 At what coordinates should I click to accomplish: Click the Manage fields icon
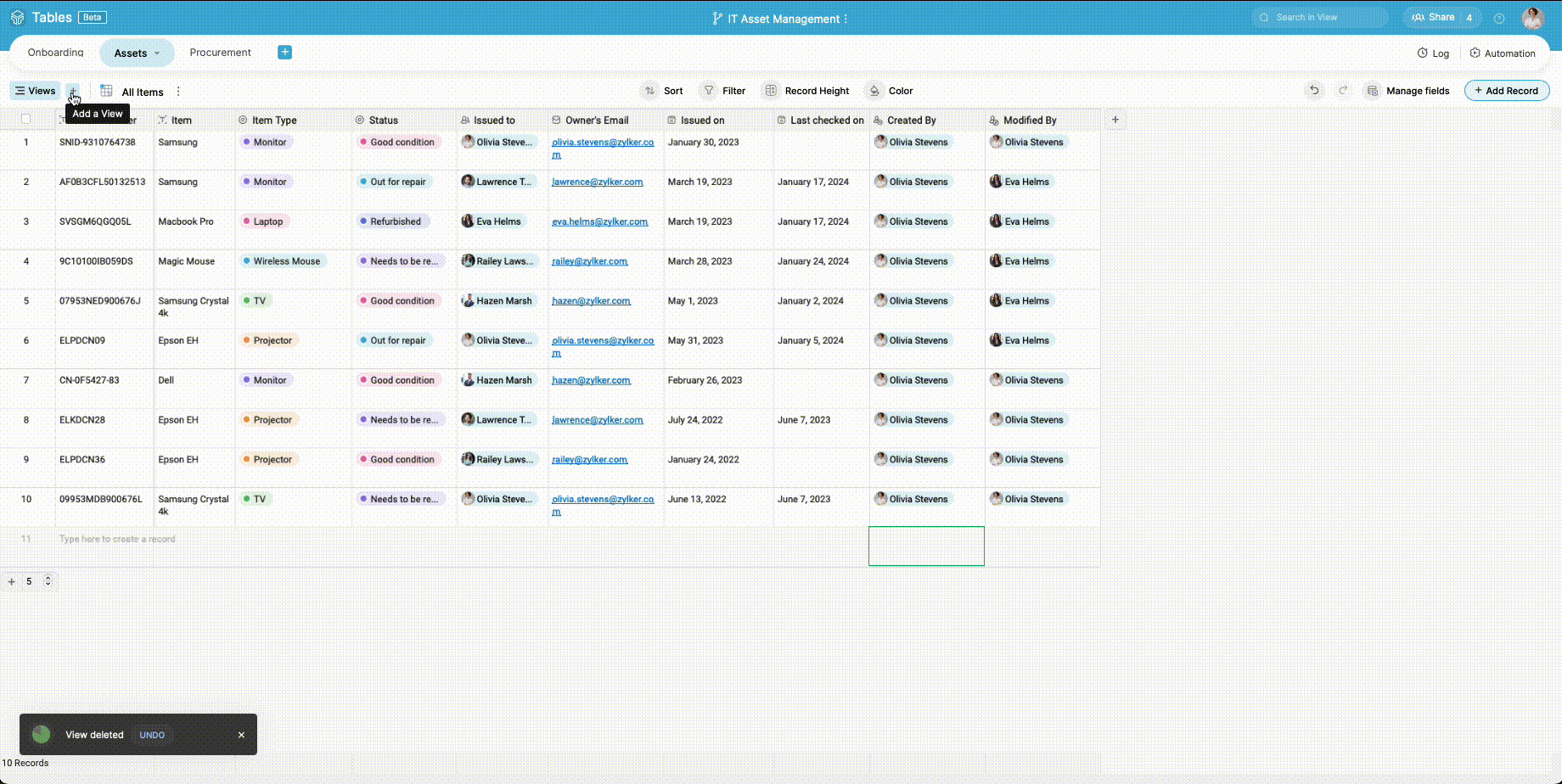tap(1373, 91)
